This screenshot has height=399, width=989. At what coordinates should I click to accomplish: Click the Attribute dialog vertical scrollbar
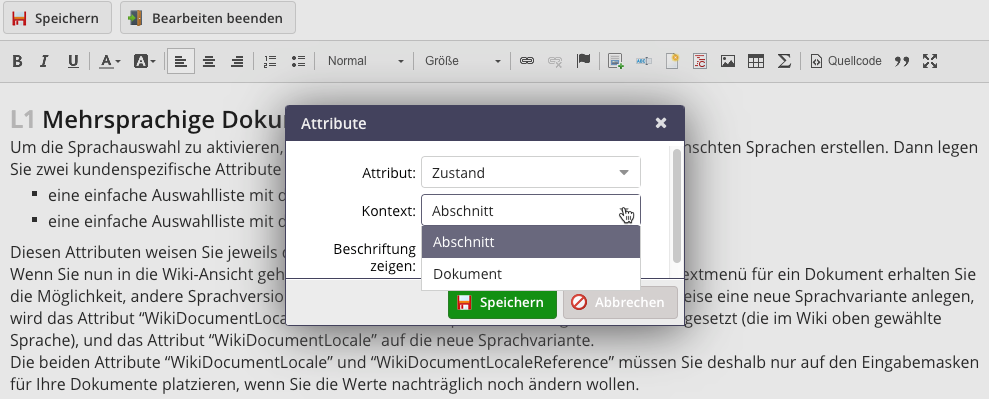point(677,205)
